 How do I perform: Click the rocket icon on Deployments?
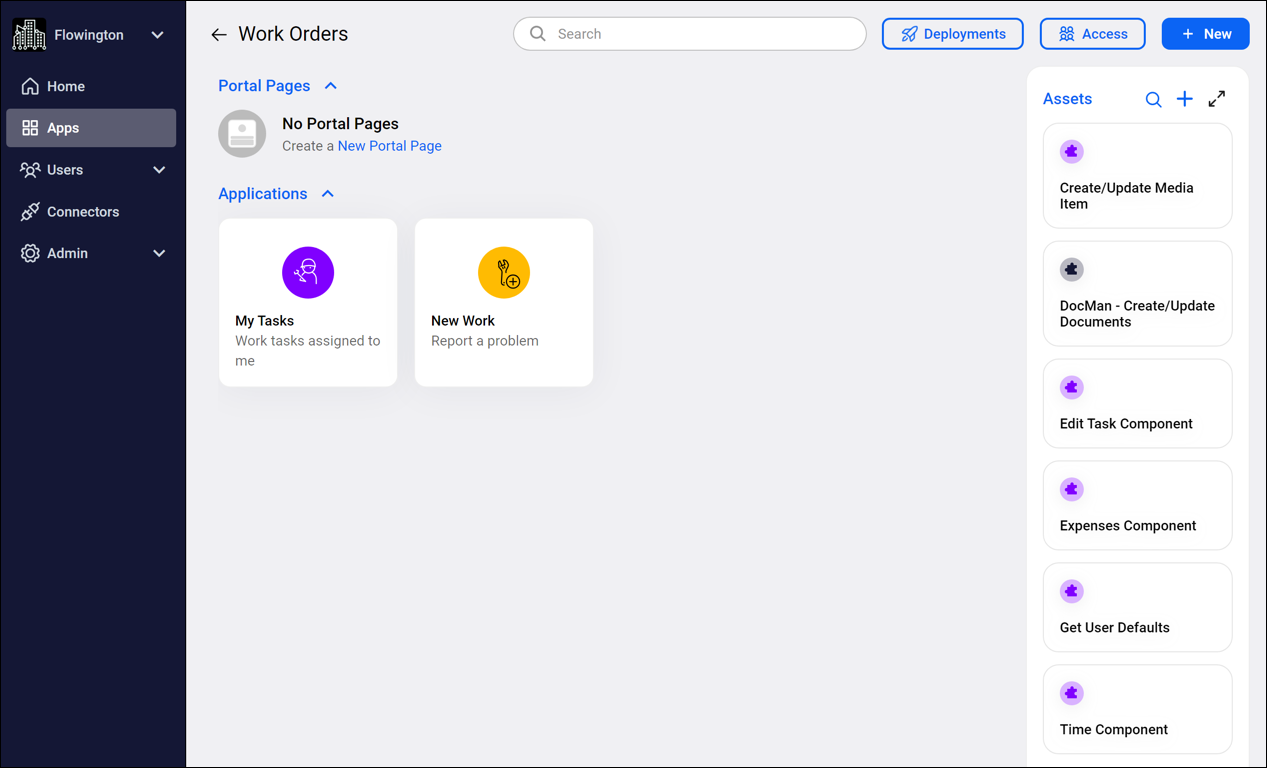[x=909, y=34]
